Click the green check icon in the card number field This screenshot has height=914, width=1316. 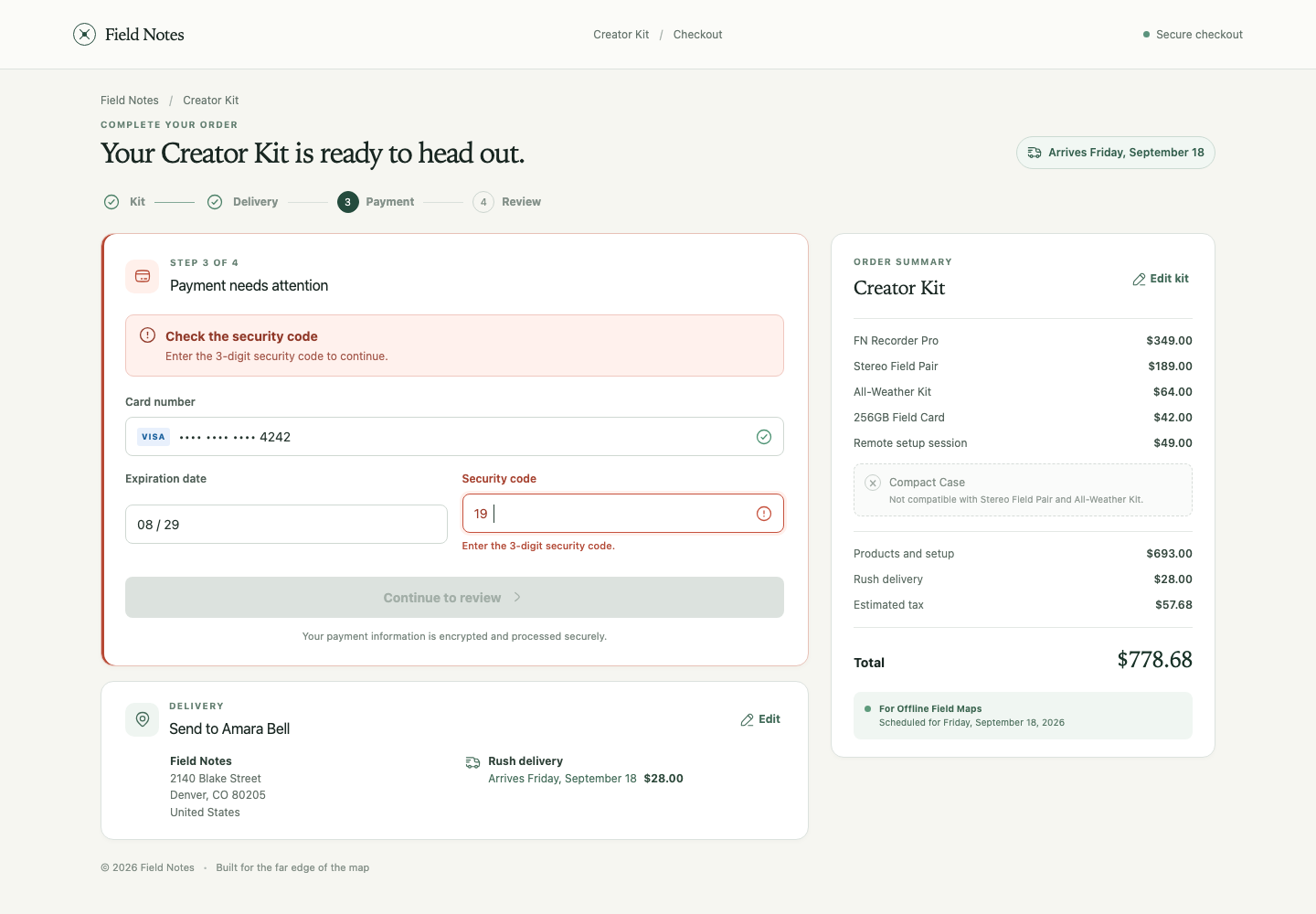pyautogui.click(x=764, y=437)
